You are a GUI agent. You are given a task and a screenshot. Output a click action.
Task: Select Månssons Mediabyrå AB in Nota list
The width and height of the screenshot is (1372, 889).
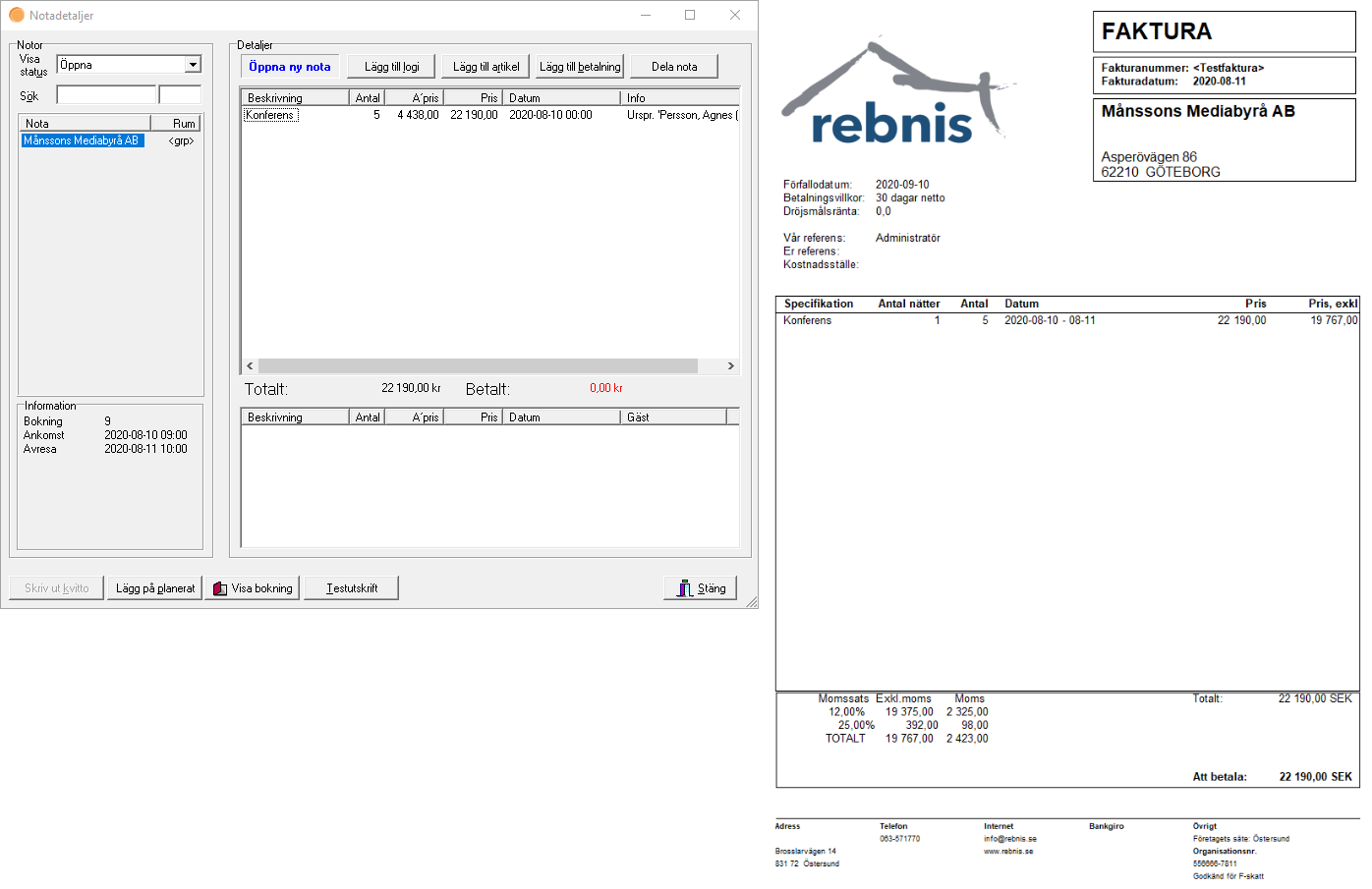(x=83, y=140)
